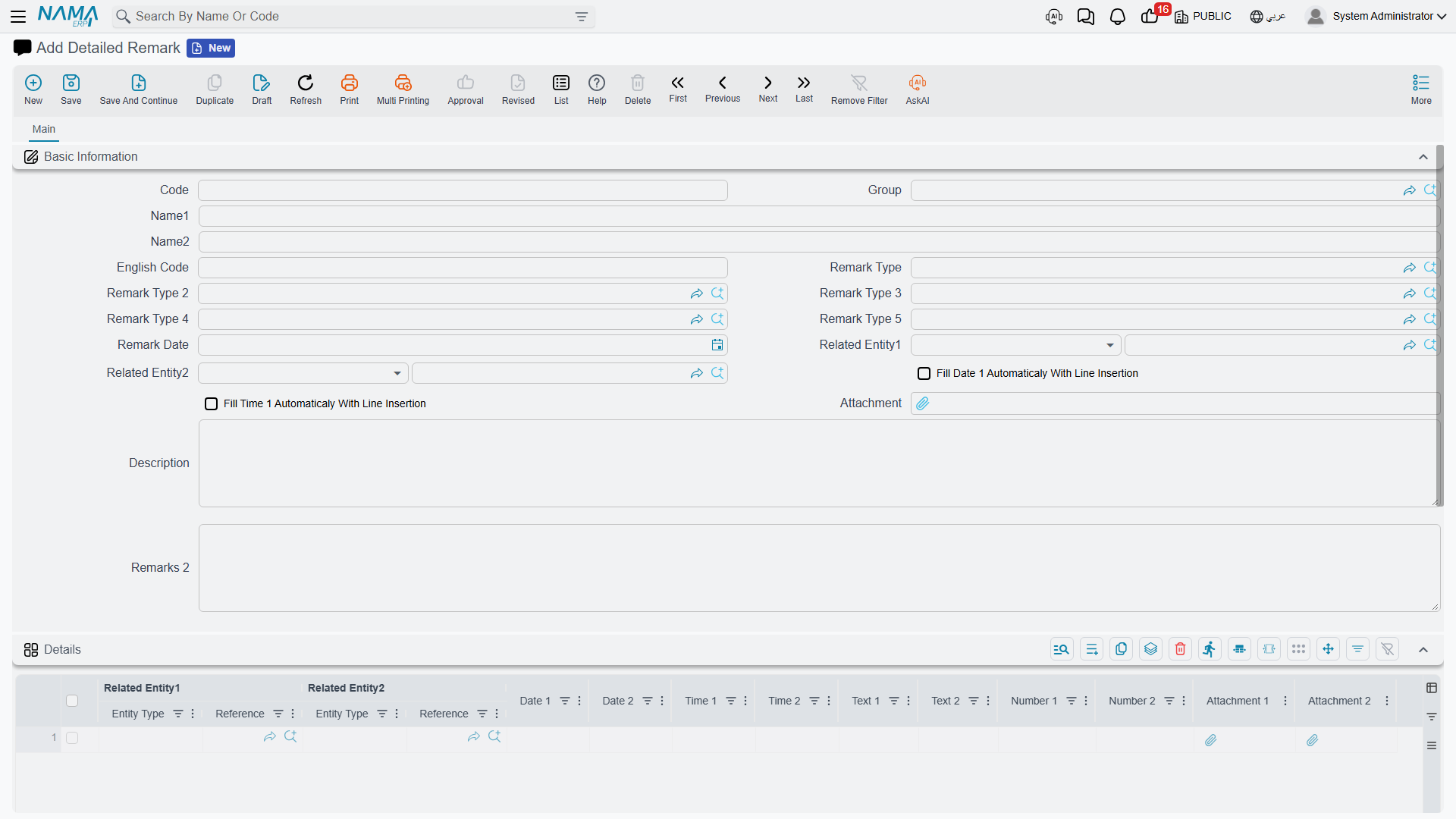
Task: Click the Revised toolbar icon
Action: [x=518, y=89]
